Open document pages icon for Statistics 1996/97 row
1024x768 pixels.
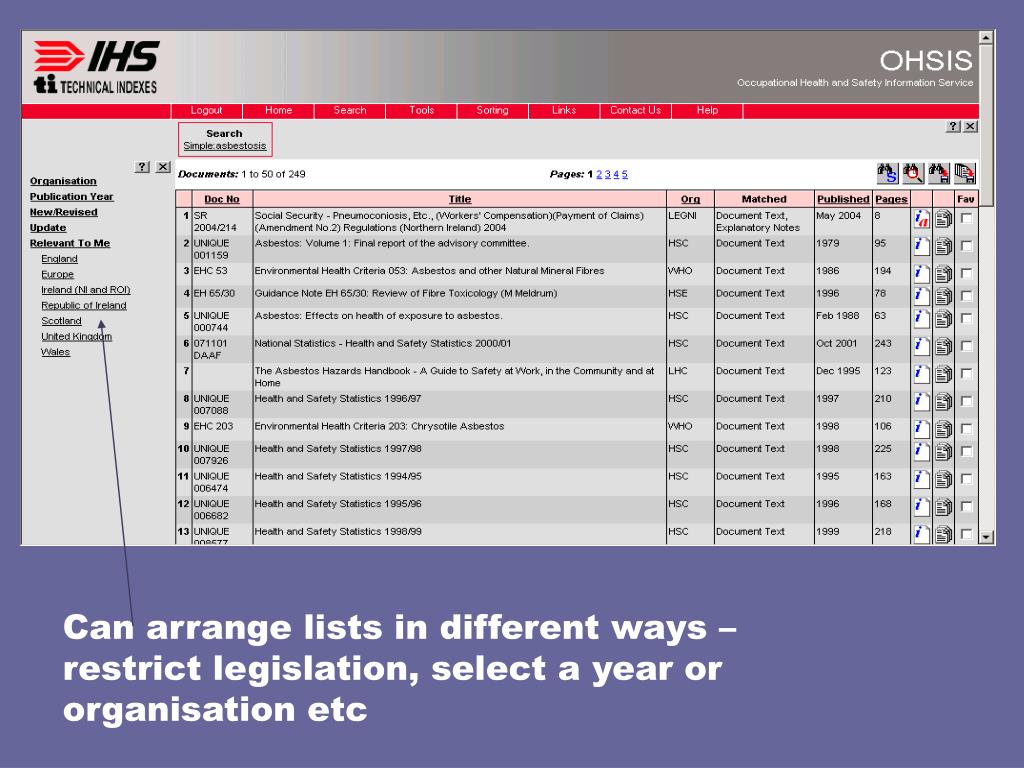943,402
